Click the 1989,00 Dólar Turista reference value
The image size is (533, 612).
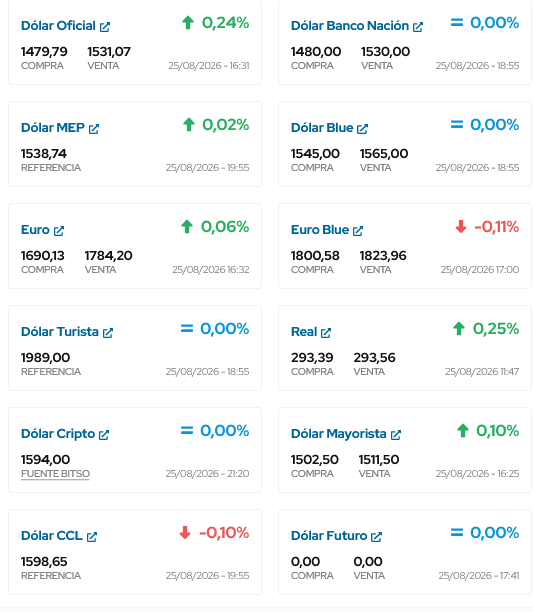point(45,358)
